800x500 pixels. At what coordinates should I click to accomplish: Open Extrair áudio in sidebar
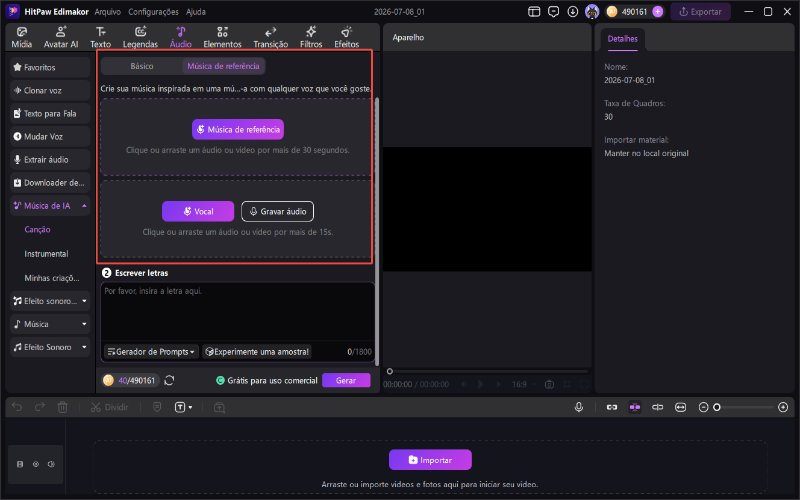[49, 160]
